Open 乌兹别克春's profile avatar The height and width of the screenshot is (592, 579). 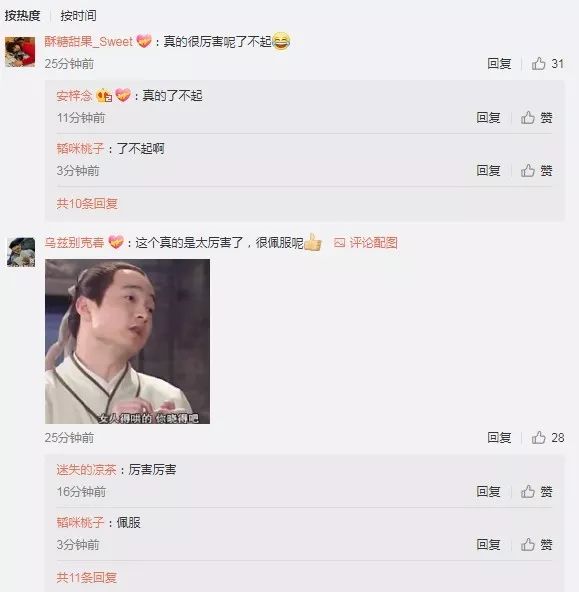click(x=21, y=252)
